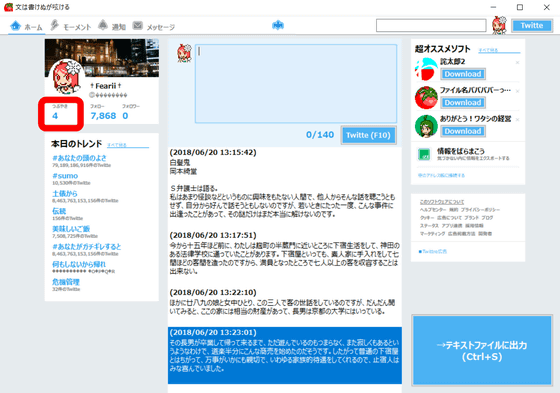Click the strawberry app icon in title bar
The width and height of the screenshot is (560, 393).
(x=8, y=7)
